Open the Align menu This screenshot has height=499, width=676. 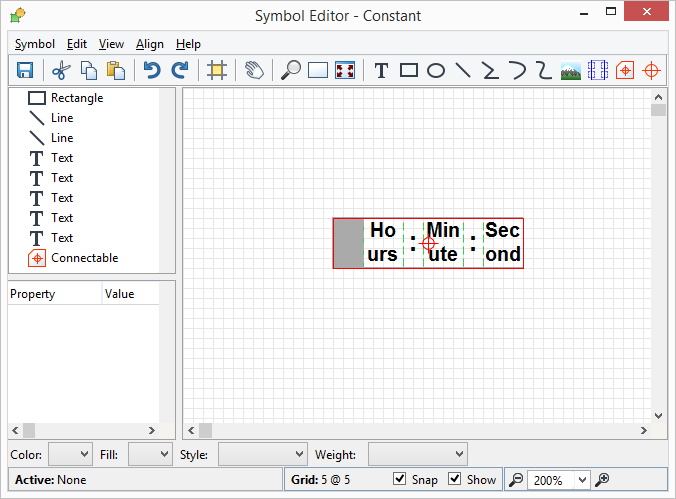tap(150, 44)
